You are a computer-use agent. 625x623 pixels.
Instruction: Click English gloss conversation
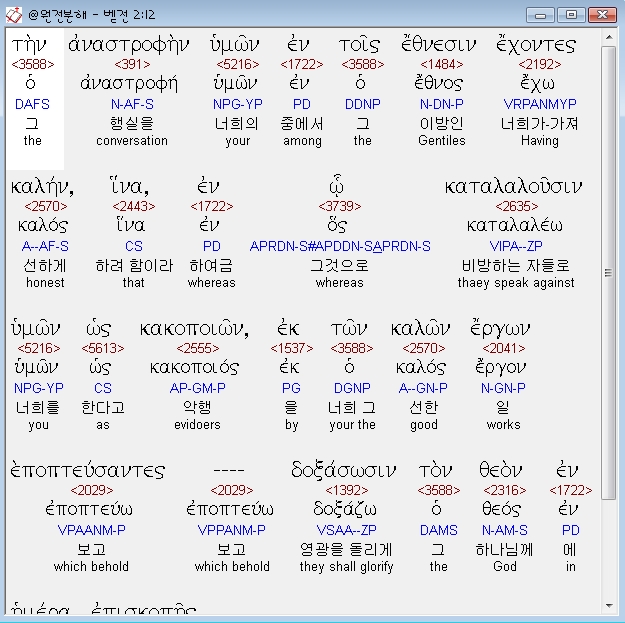point(132,141)
